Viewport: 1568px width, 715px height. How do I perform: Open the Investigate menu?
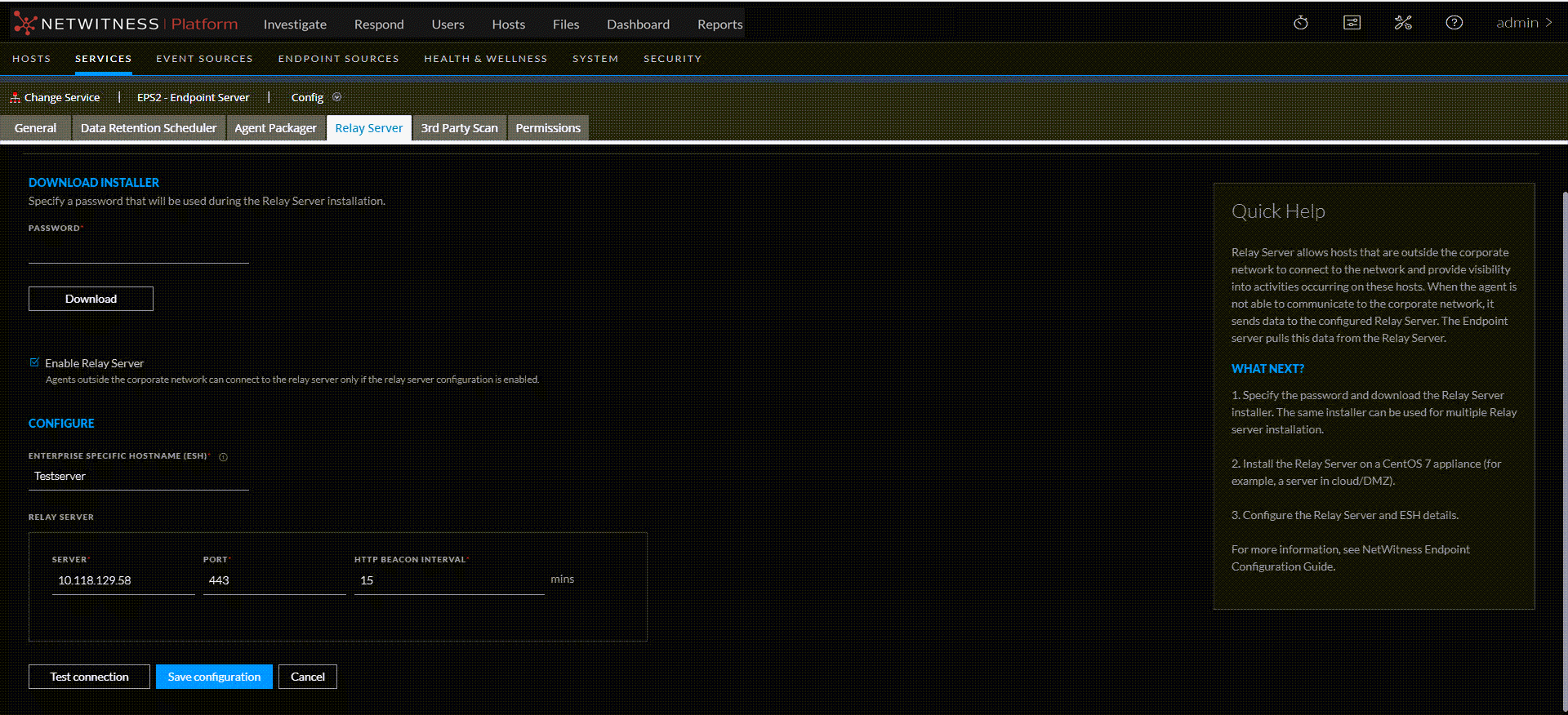tap(295, 24)
